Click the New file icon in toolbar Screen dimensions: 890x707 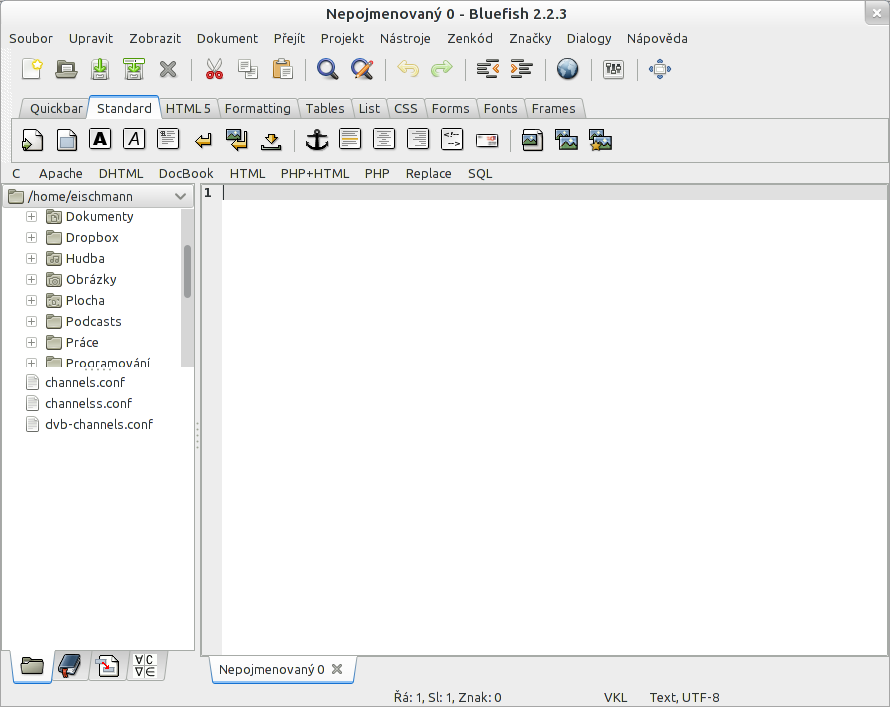tap(34, 69)
